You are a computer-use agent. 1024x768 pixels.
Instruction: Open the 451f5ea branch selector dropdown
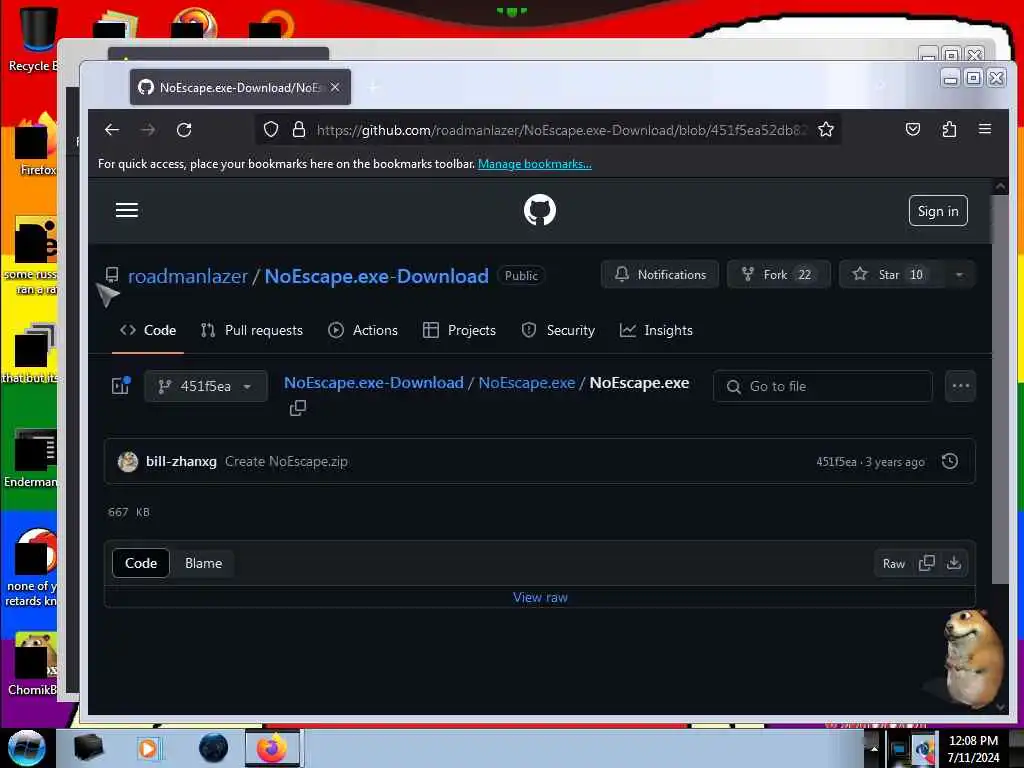[x=206, y=386]
